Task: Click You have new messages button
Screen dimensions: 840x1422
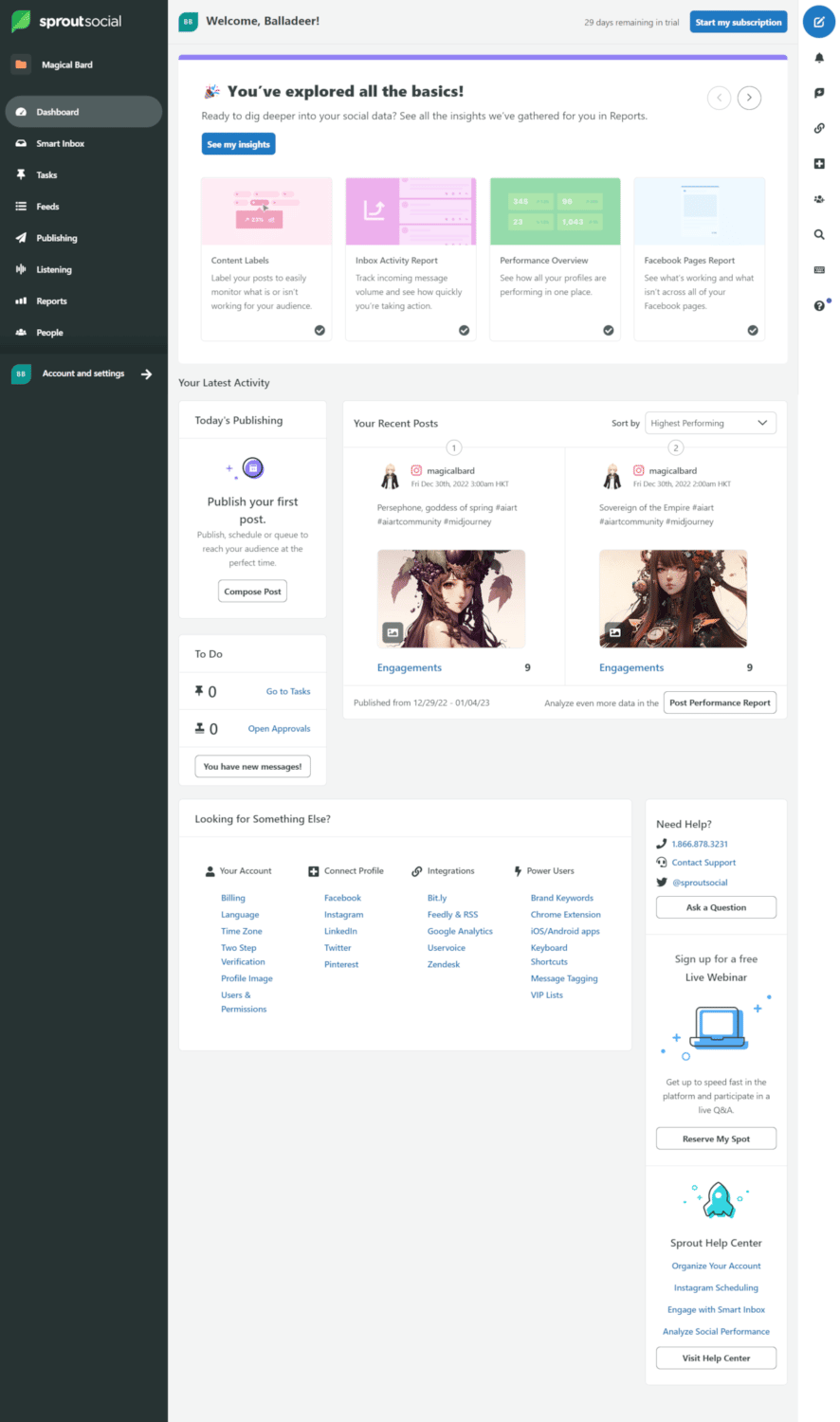Action: [x=252, y=766]
